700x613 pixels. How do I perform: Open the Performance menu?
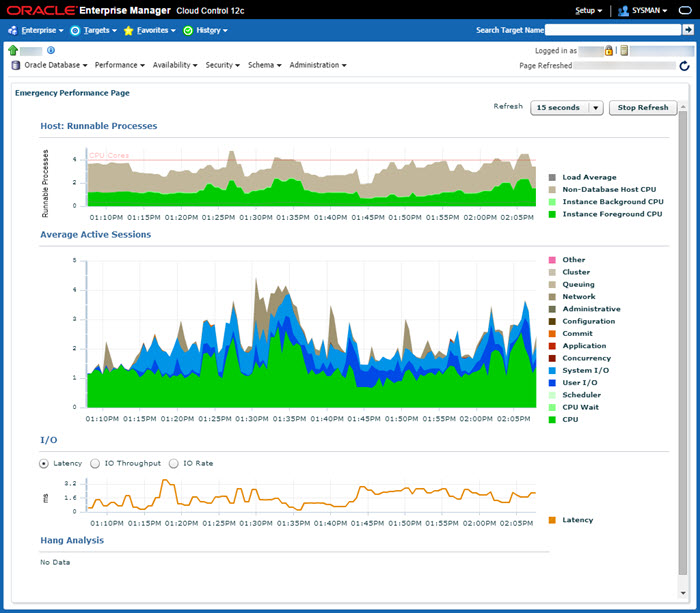(x=120, y=65)
